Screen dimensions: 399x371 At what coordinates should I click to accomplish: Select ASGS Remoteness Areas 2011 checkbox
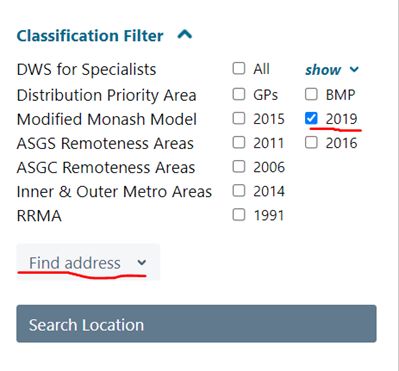pyautogui.click(x=239, y=142)
